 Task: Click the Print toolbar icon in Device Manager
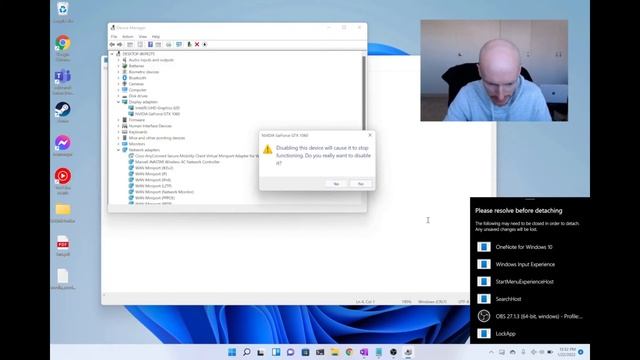(x=168, y=44)
